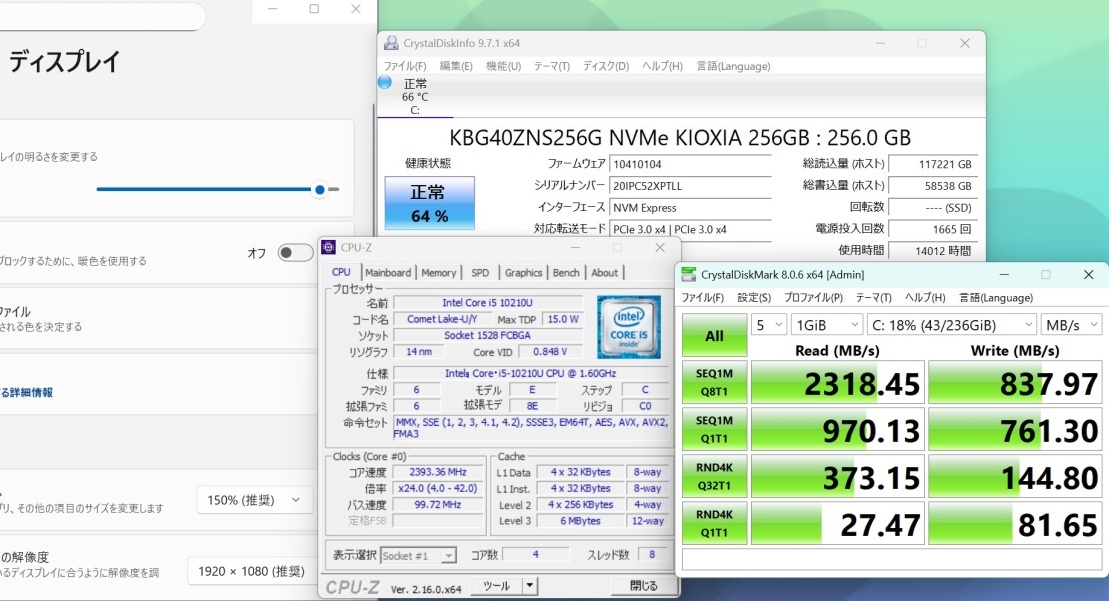Open ヘルプ(H) menu in CrystalDiskInfo
The height and width of the screenshot is (601, 1109).
(x=662, y=66)
